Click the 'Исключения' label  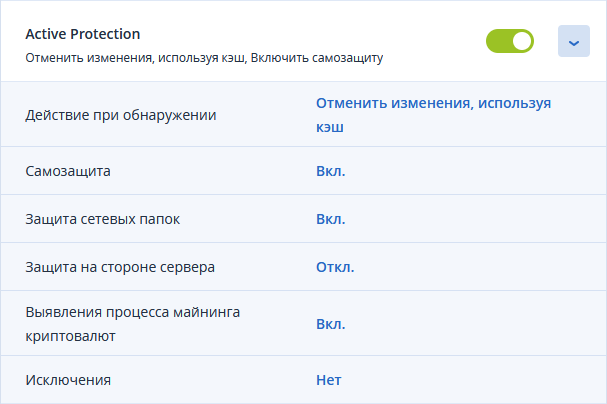tap(68, 380)
